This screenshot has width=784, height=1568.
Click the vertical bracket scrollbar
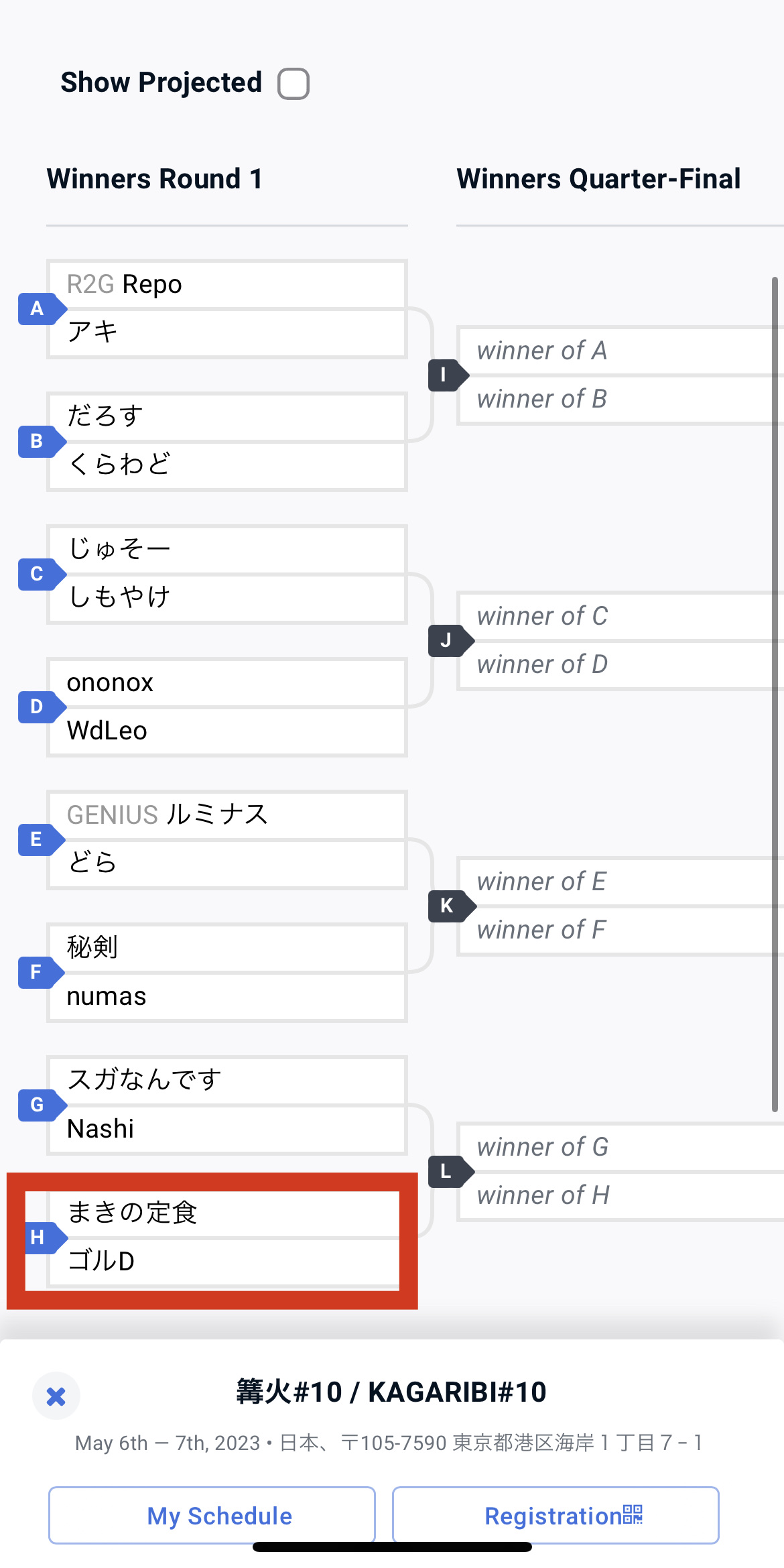click(x=775, y=694)
